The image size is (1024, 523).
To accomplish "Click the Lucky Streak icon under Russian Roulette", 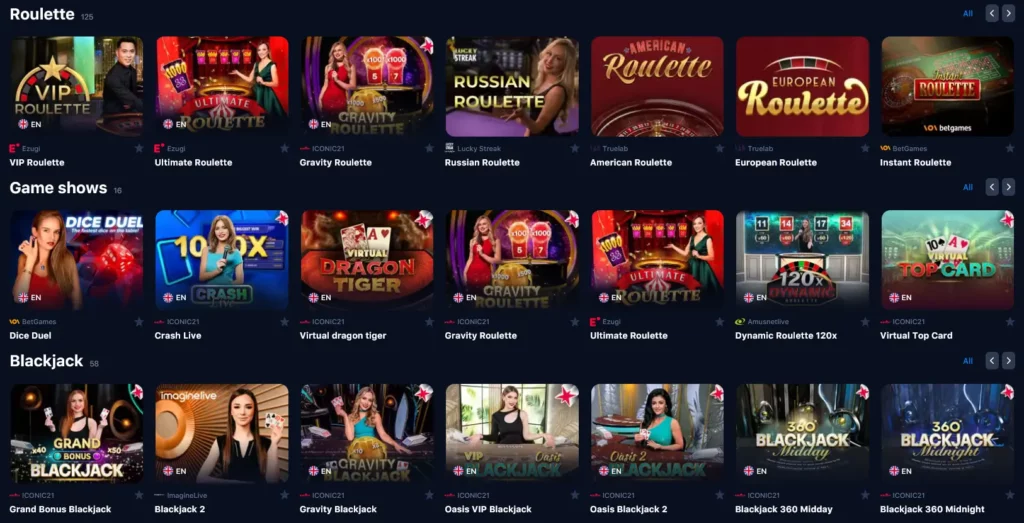I will pyautogui.click(x=449, y=148).
